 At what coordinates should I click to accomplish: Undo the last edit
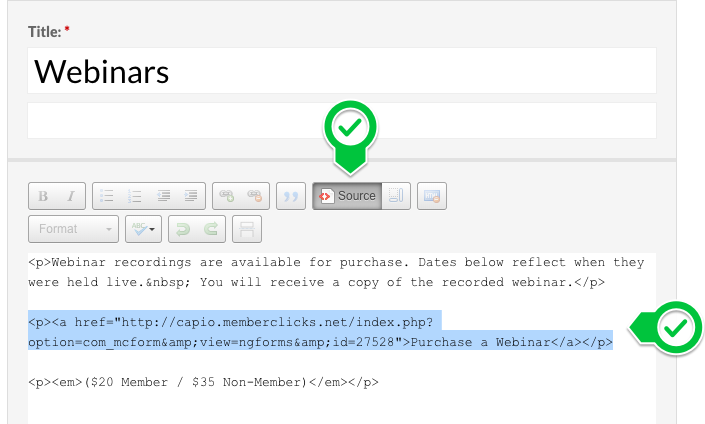(183, 229)
